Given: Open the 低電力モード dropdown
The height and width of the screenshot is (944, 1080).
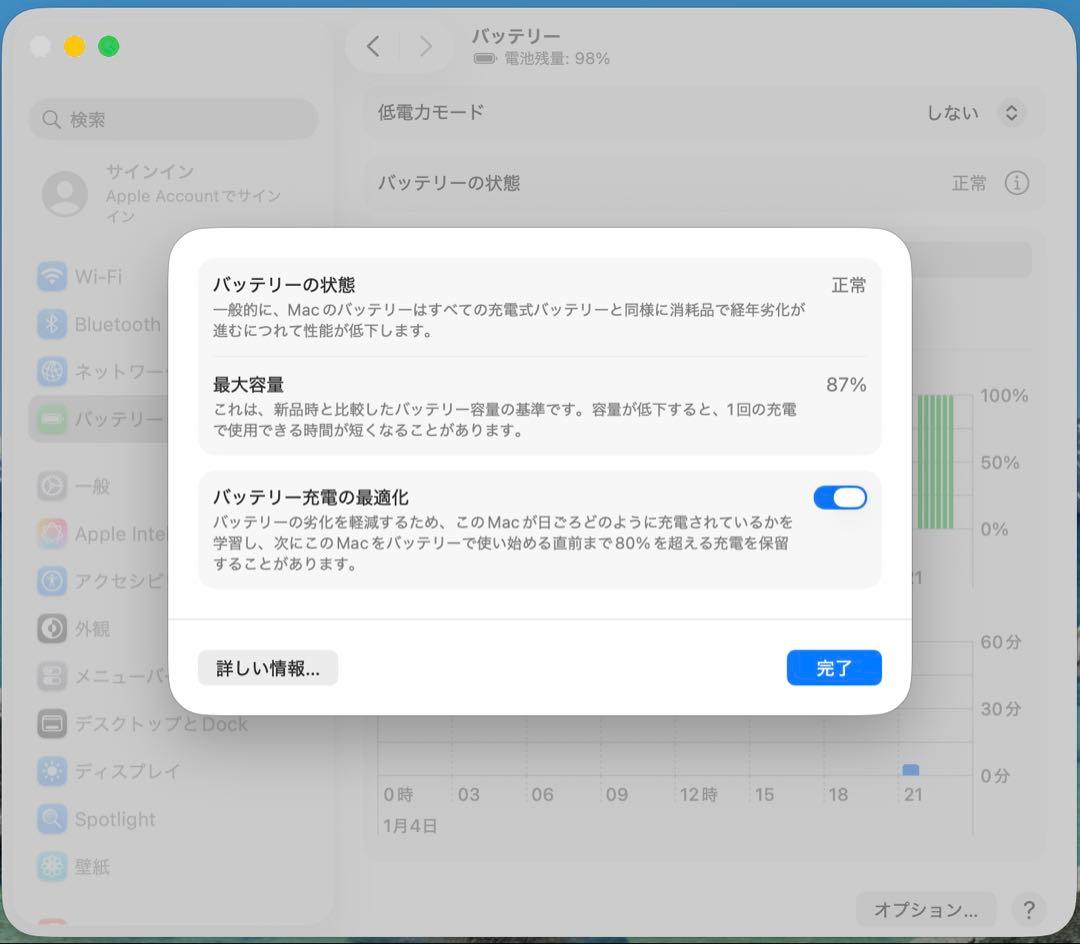Looking at the screenshot, I should pos(1012,113).
